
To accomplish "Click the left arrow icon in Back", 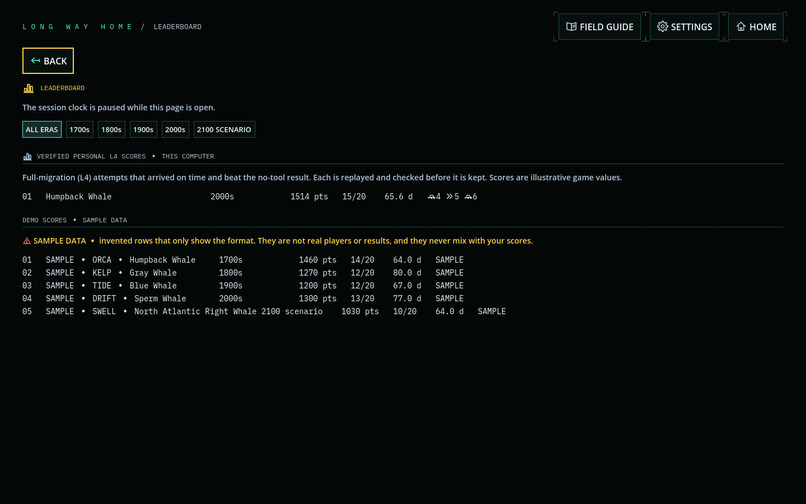I will (35, 61).
